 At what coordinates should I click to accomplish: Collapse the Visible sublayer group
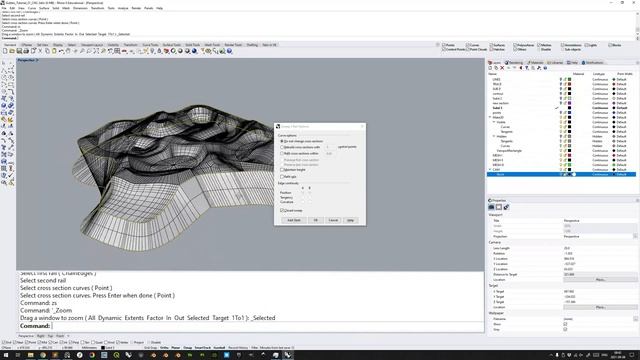click(494, 122)
